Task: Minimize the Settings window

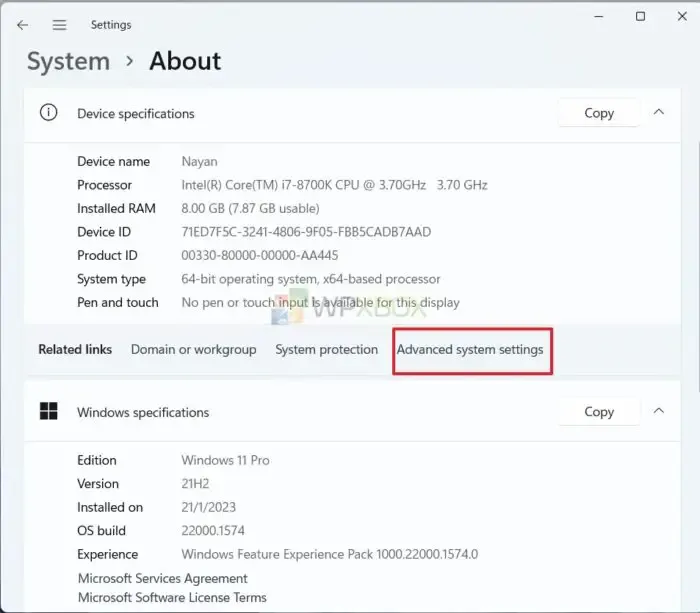Action: [x=599, y=17]
